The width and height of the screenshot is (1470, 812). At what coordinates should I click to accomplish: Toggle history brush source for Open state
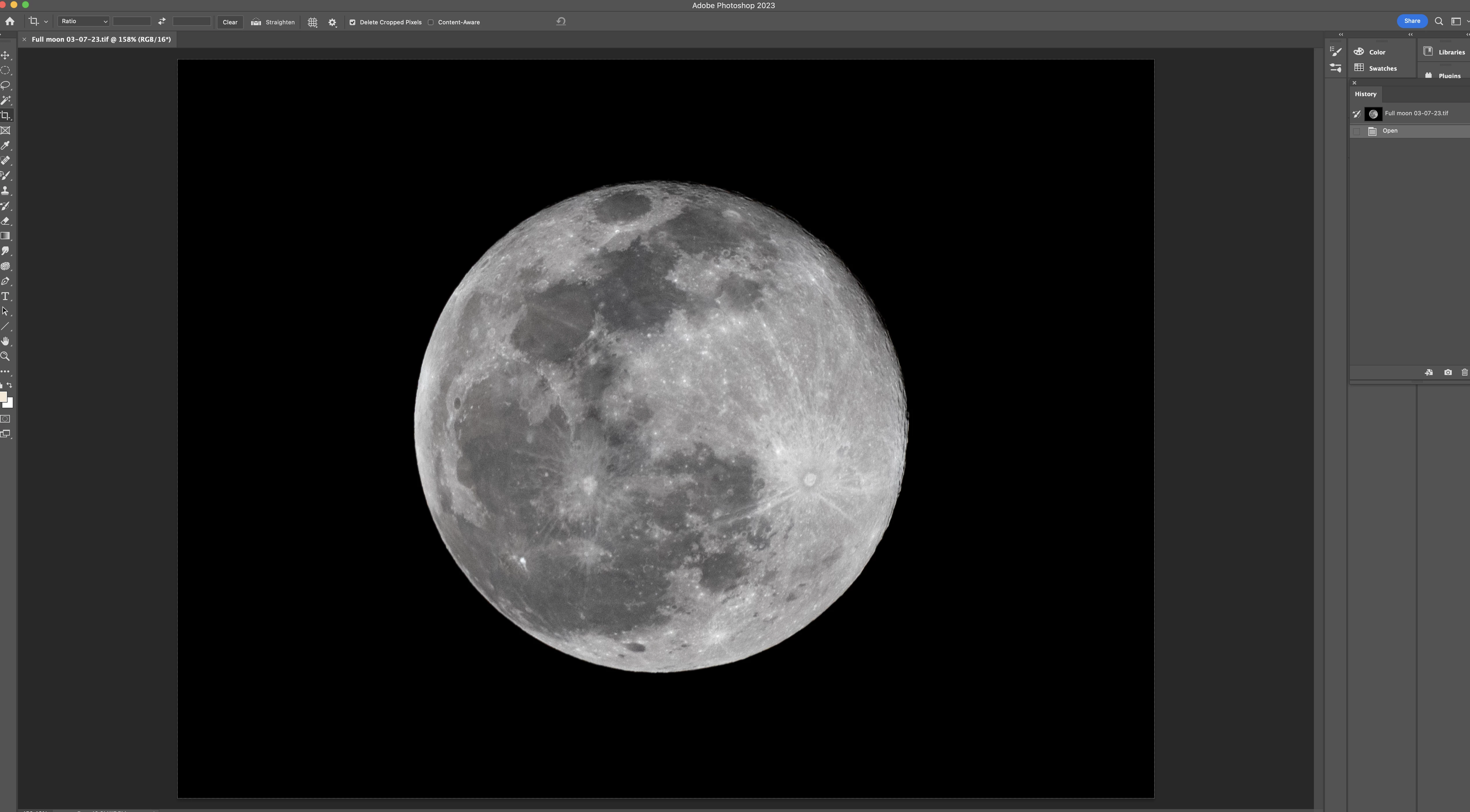(x=1356, y=131)
